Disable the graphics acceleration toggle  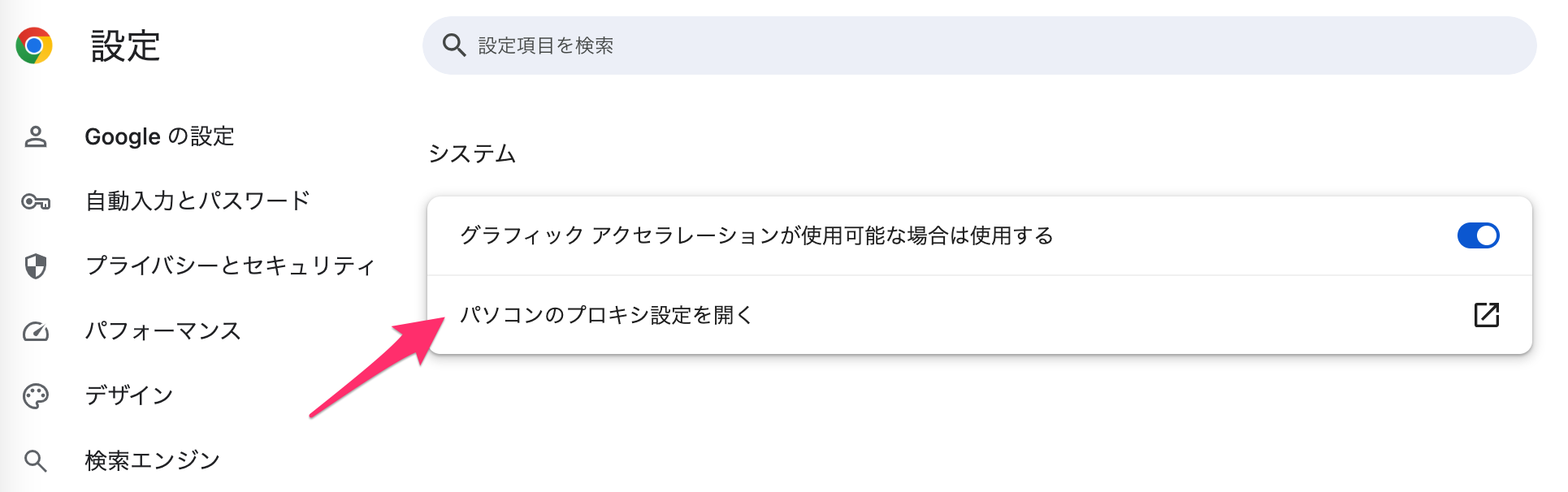[1478, 235]
